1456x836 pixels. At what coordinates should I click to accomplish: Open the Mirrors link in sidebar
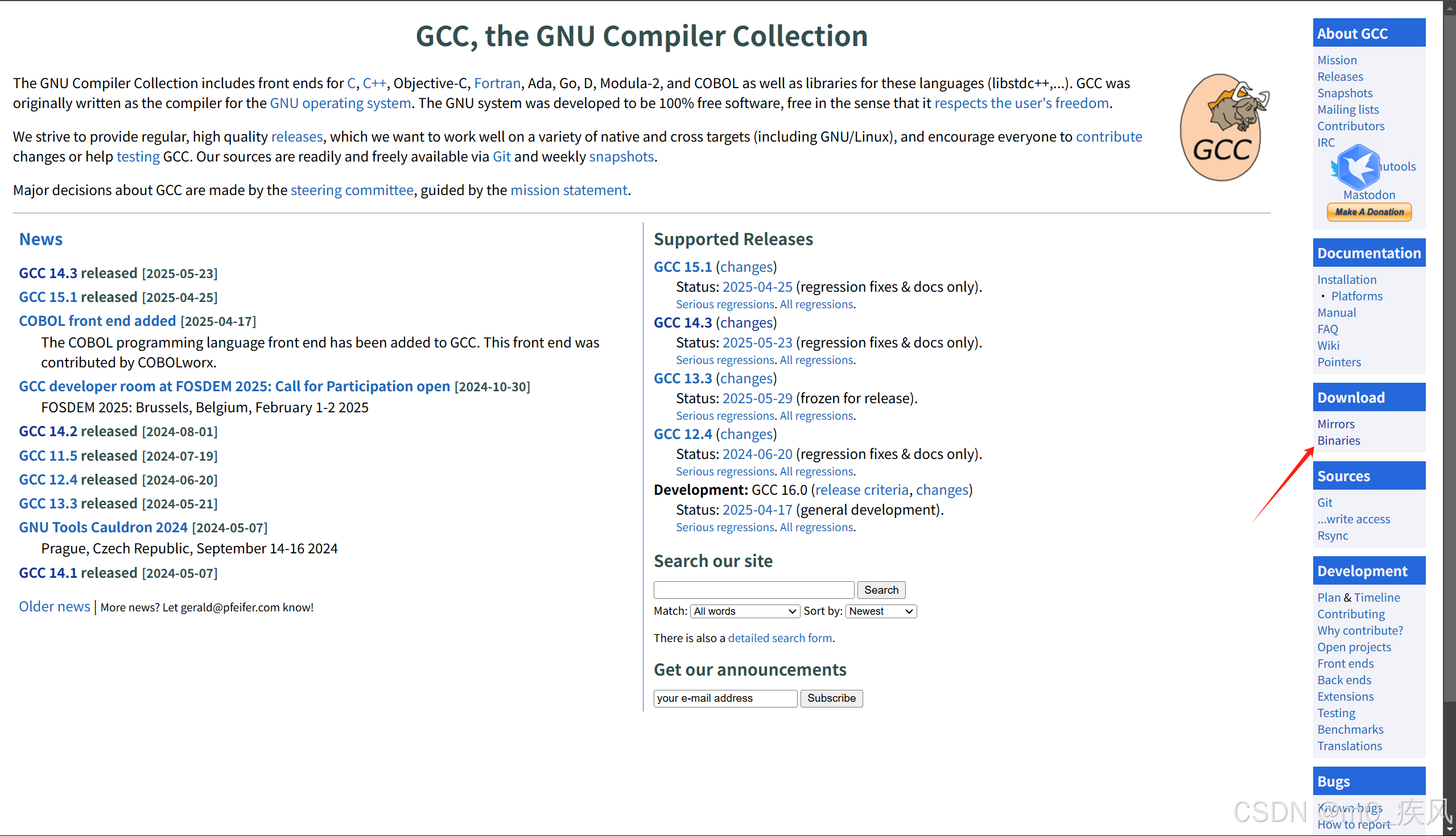(x=1335, y=424)
